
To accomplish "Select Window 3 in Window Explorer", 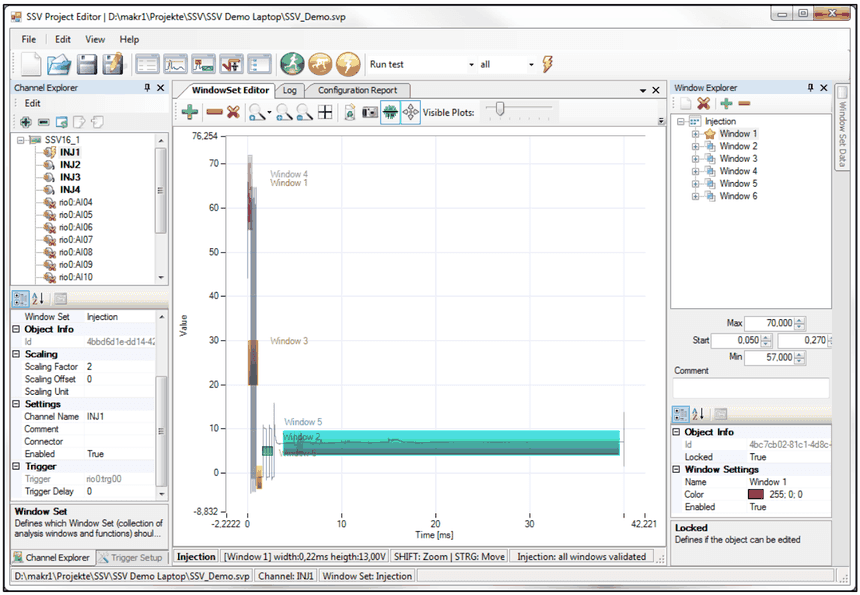I will coord(738,158).
